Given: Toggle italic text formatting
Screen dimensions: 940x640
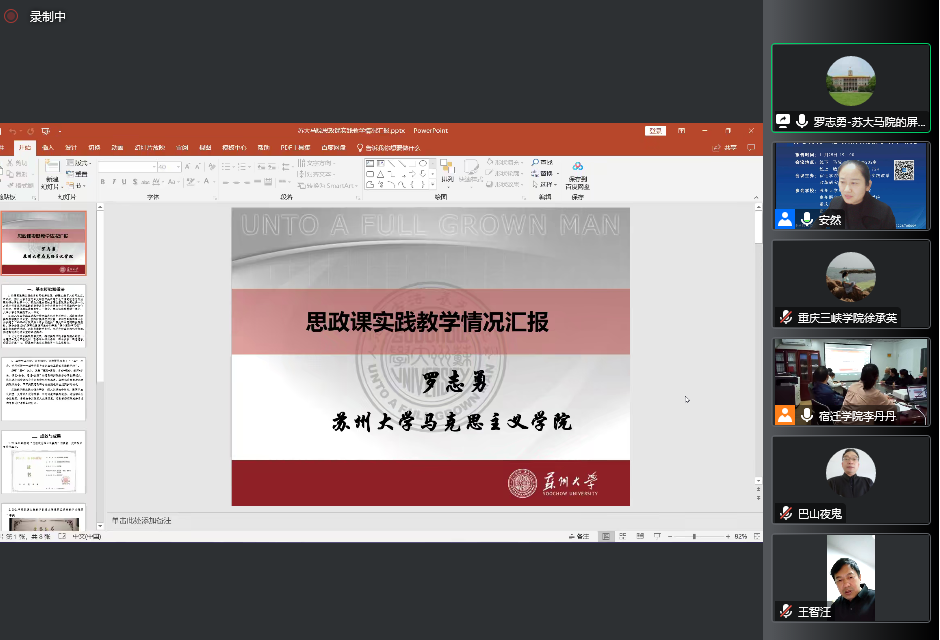Looking at the screenshot, I should click(x=114, y=182).
